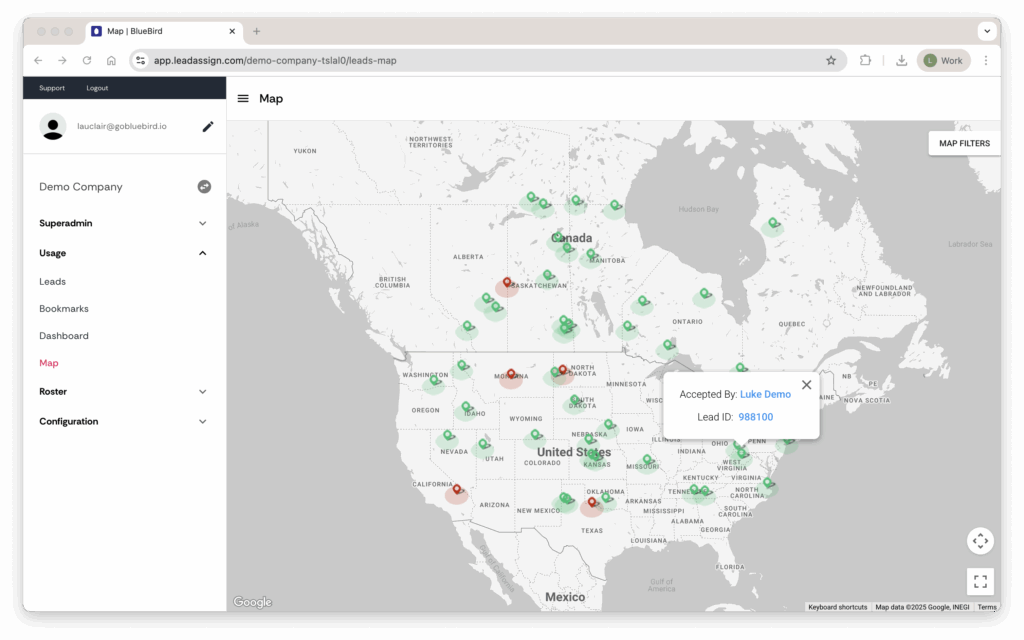Click the switch company icon beside Demo Company
1024x640 pixels.
204,187
